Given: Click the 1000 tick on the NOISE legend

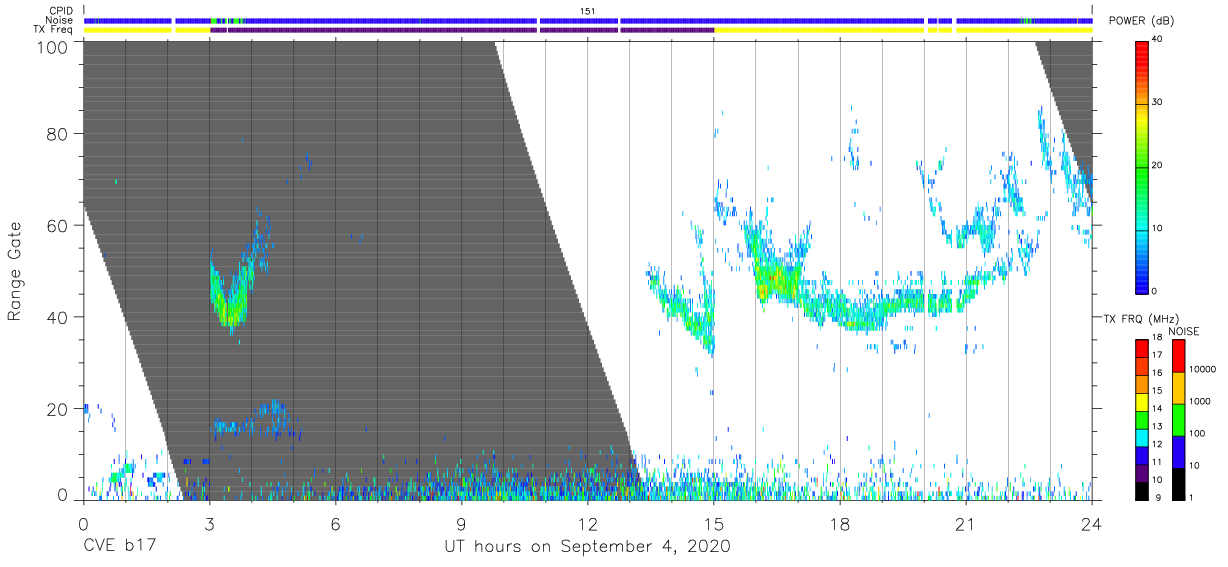Looking at the screenshot, I should 1201,401.
